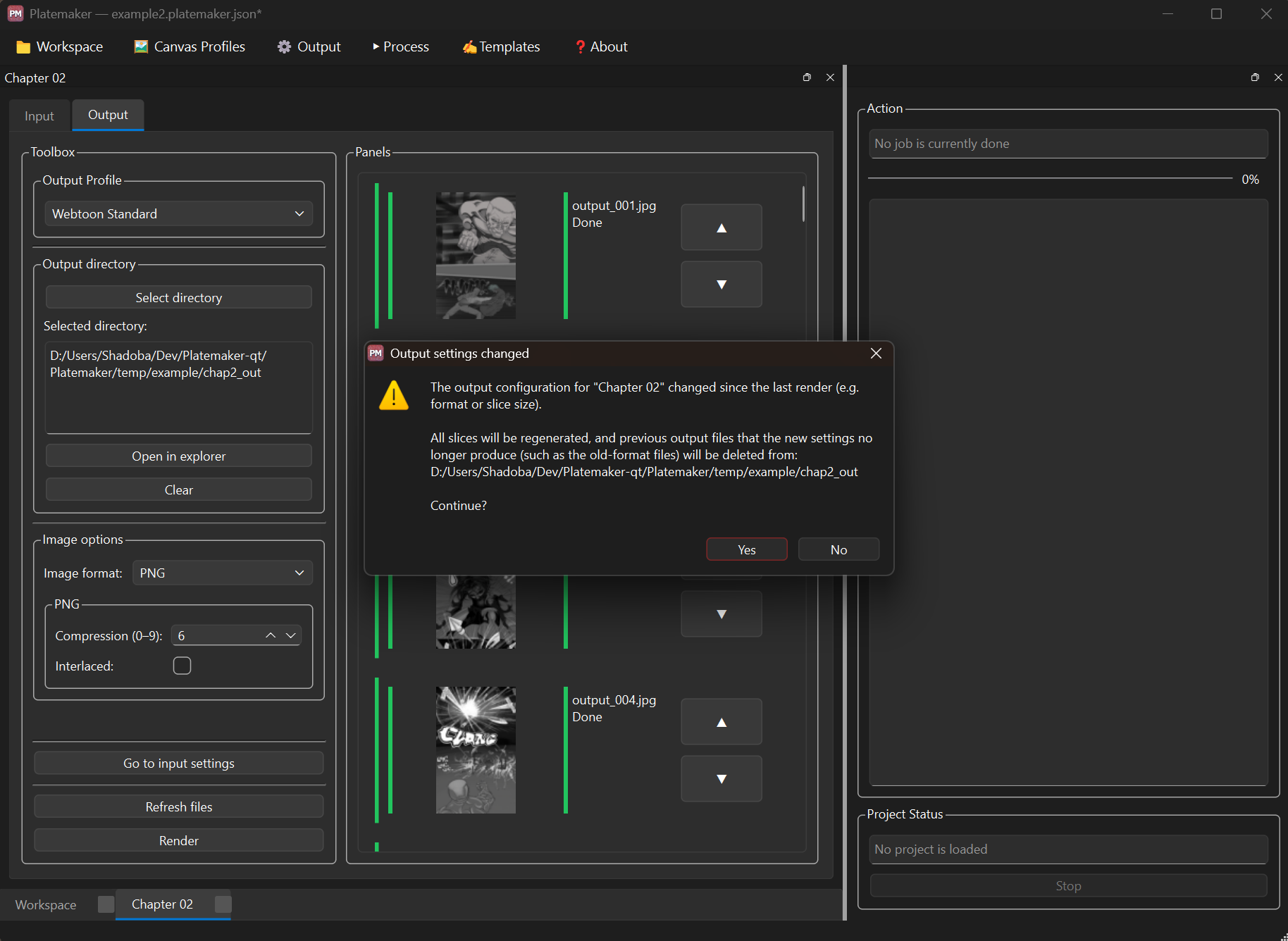Open the Image format PNG dropdown
The width and height of the screenshot is (1288, 941).
pos(223,573)
